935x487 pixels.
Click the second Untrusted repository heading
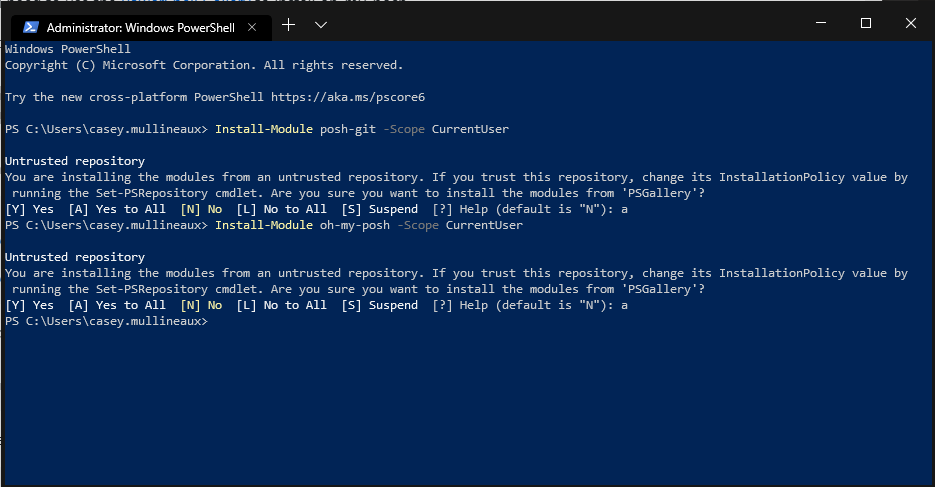tap(75, 257)
